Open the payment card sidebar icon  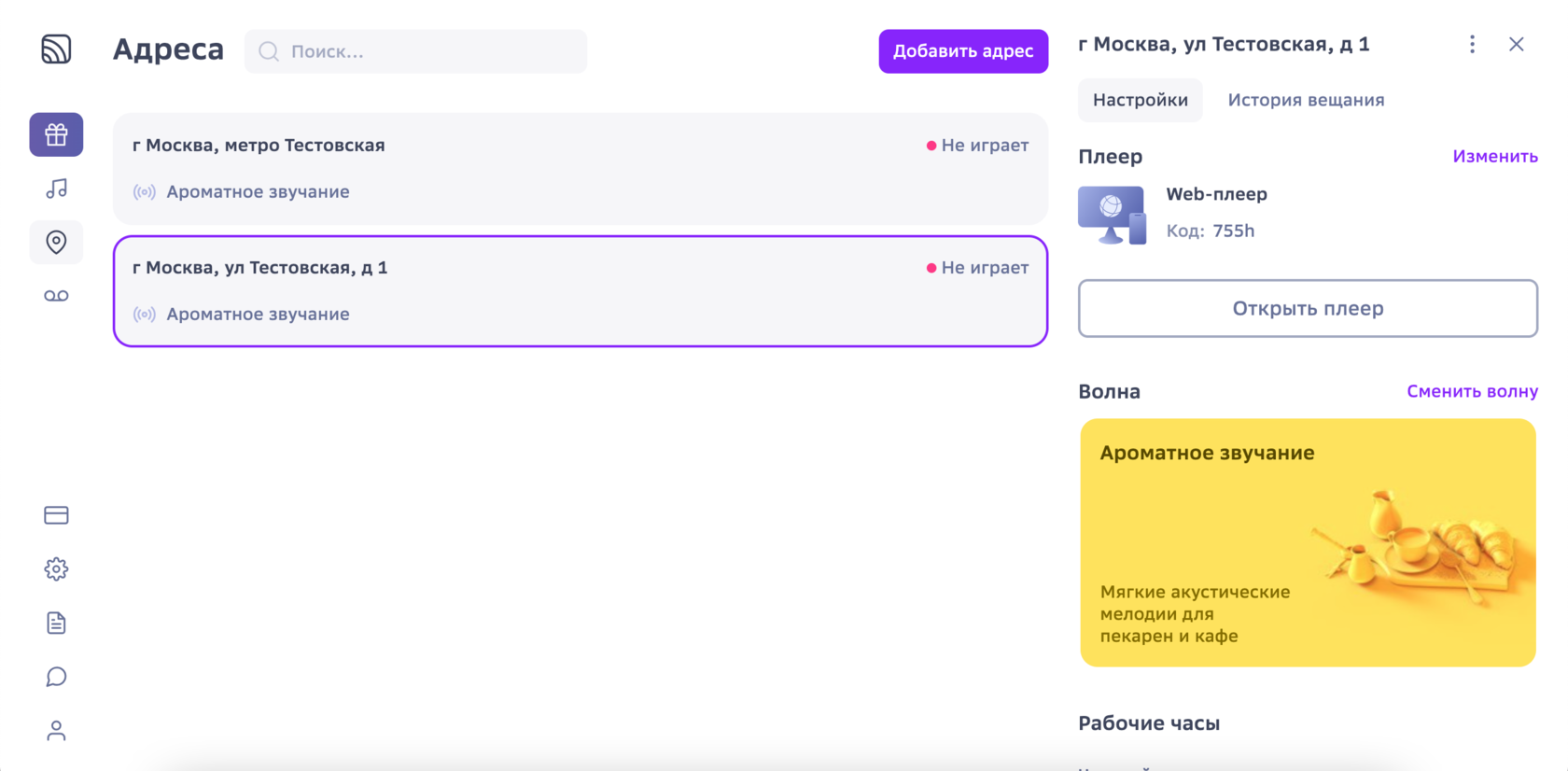click(56, 515)
